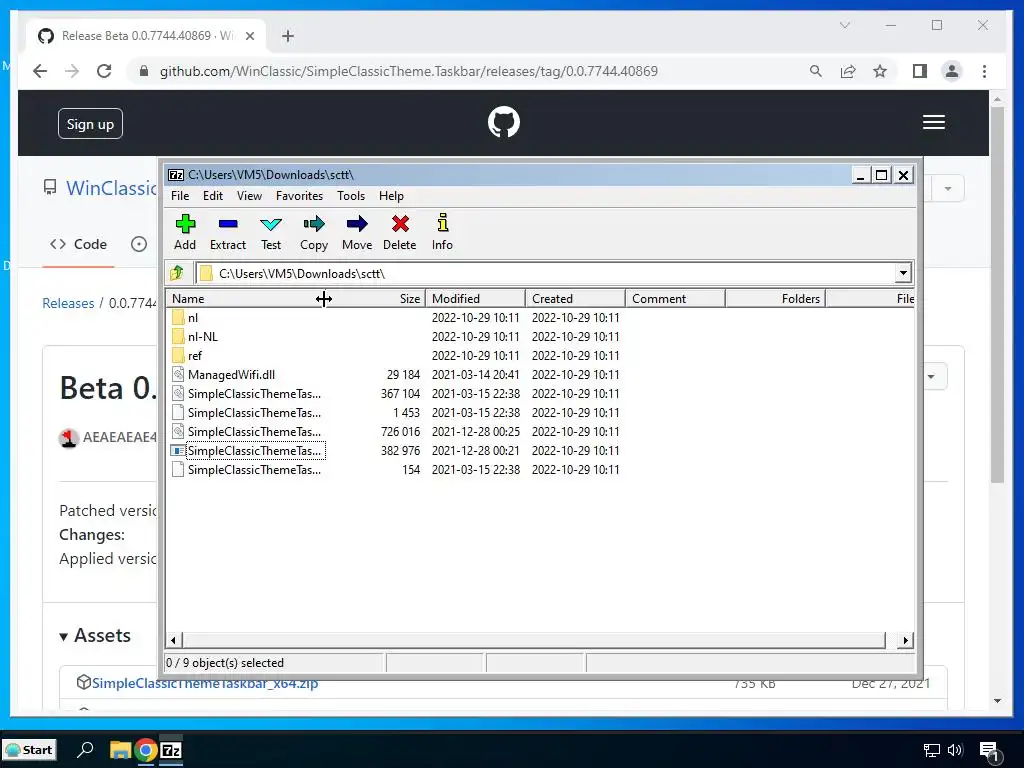Open the Issues tab icon on GitHub
This screenshot has height=768, width=1024.
[x=138, y=244]
